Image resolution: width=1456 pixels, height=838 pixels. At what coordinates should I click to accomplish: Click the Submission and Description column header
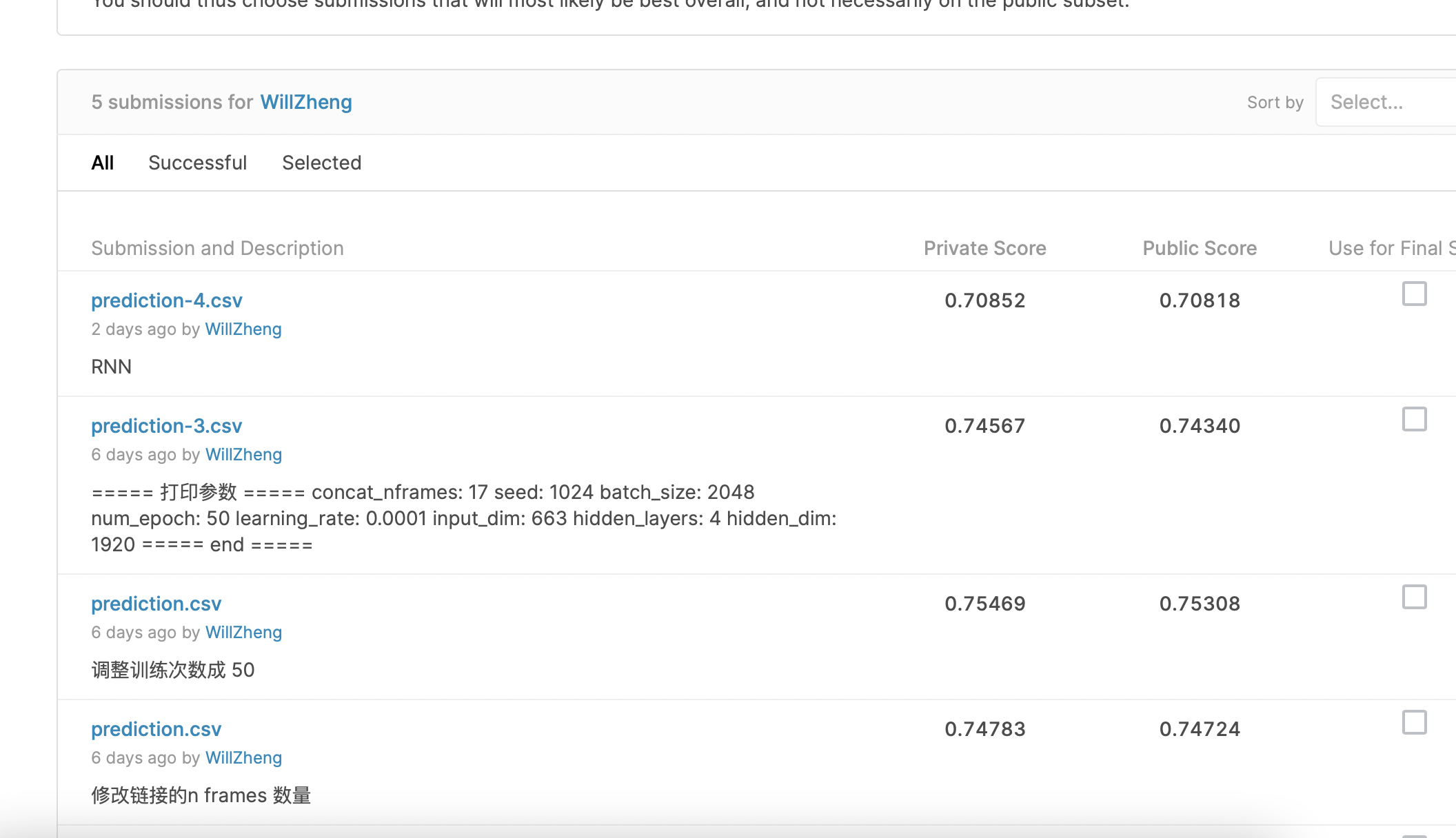pyautogui.click(x=217, y=249)
